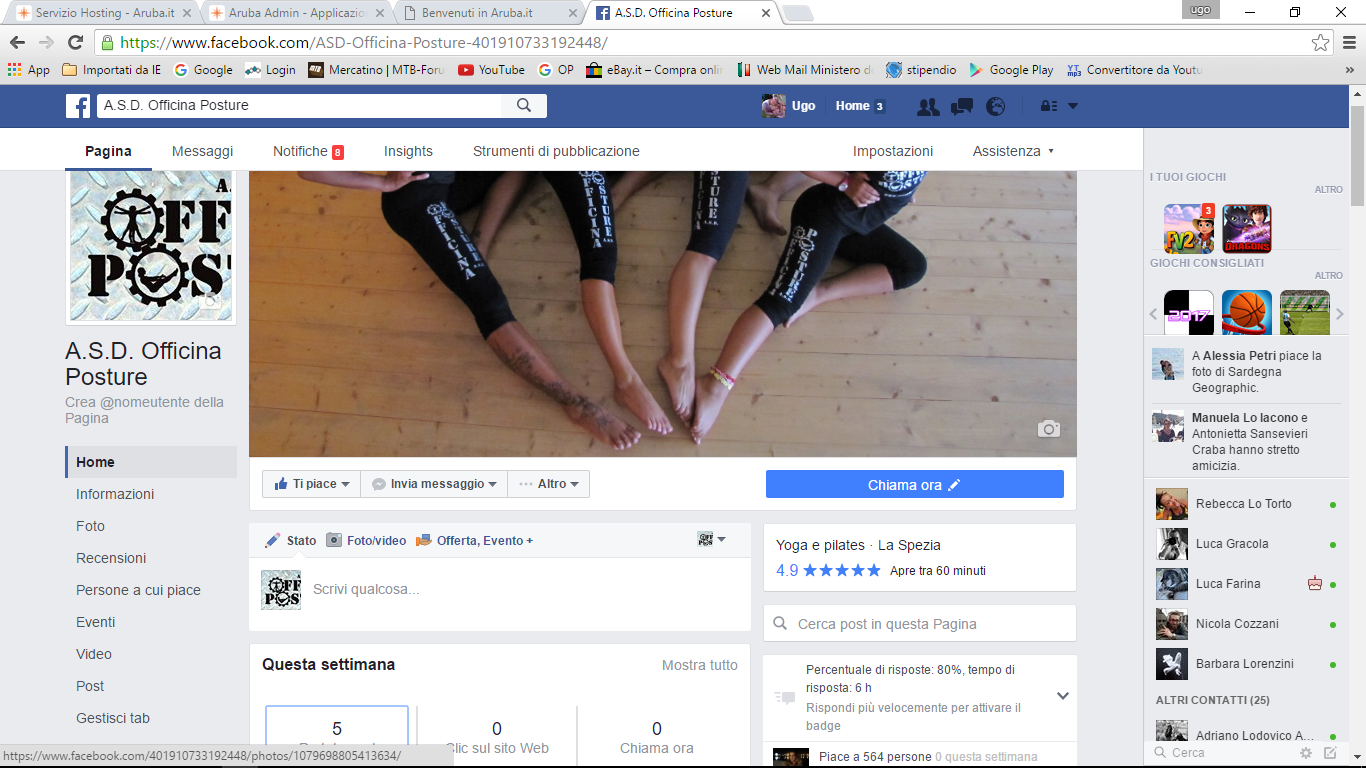This screenshot has height=768, width=1366.
Task: Click the 4.9 star rating
Action: tap(828, 571)
